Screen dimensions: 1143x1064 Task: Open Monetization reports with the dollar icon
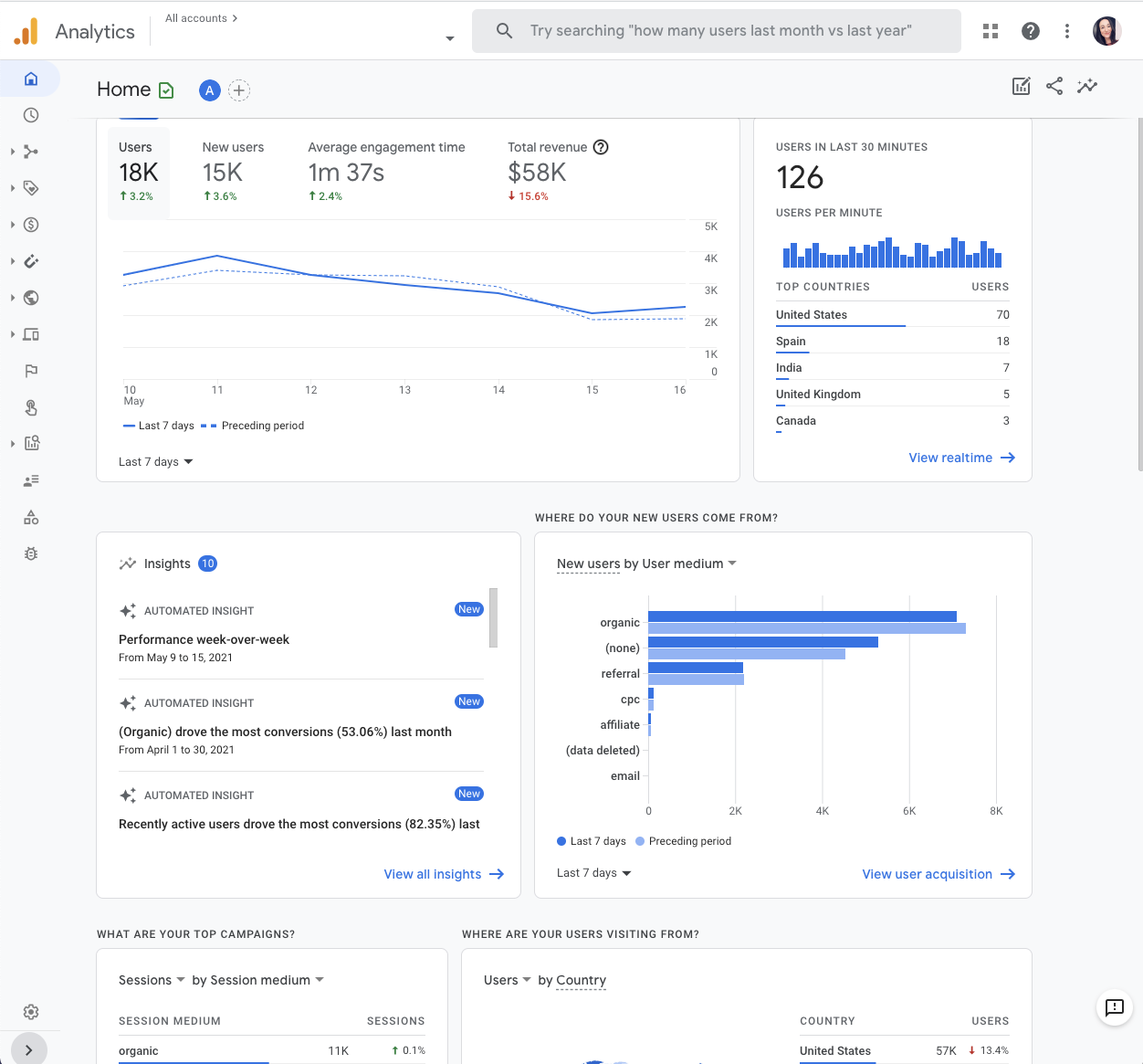click(x=30, y=225)
